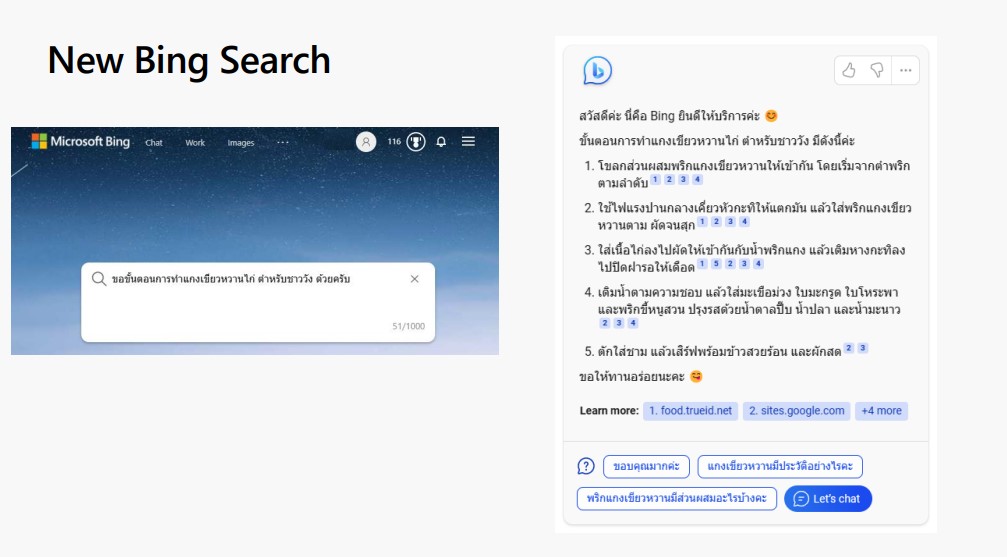The image size is (1007, 557).
Task: Open the Chat tab in Bing header
Action: coord(154,143)
